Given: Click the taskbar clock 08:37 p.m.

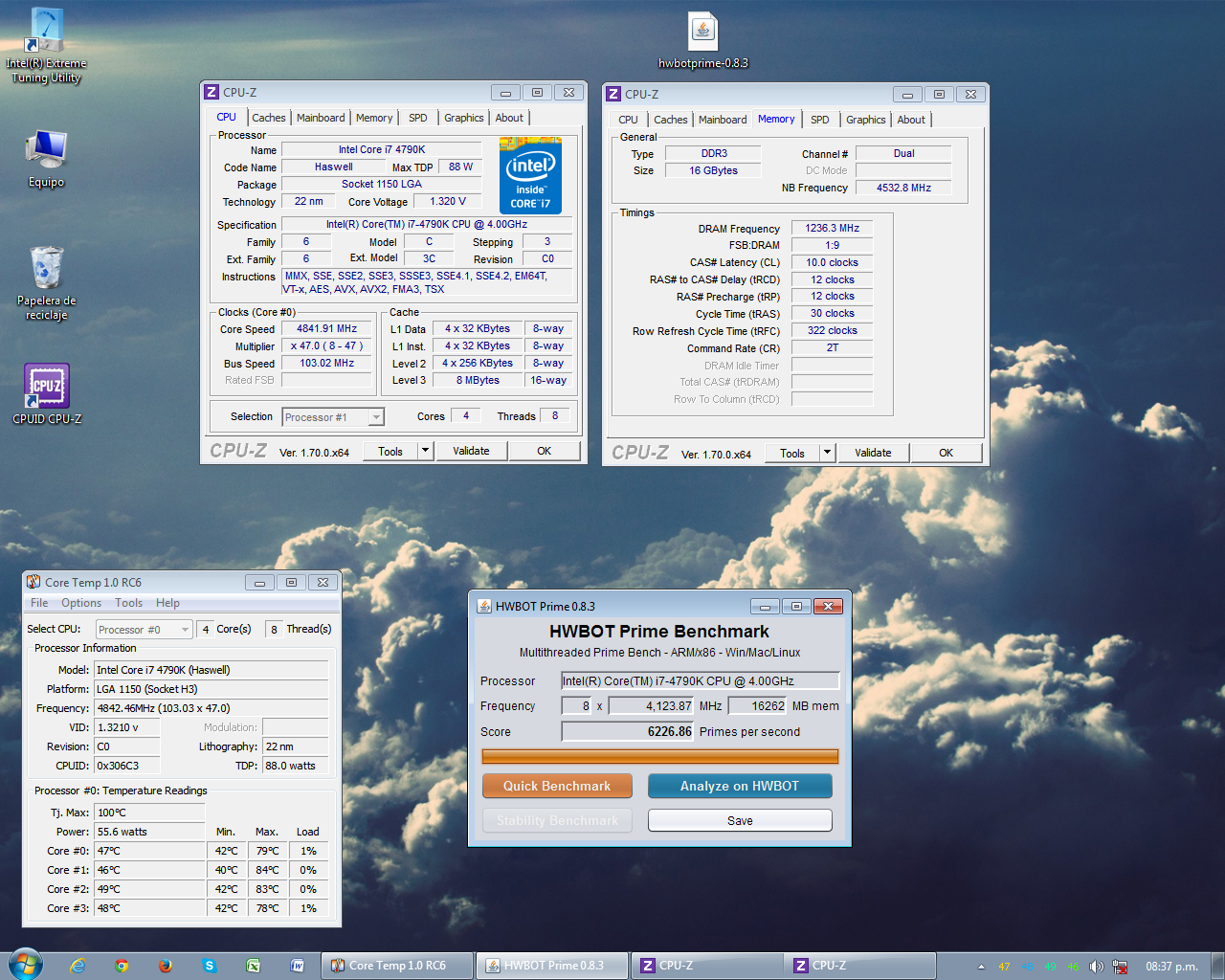Looking at the screenshot, I should [1171, 967].
